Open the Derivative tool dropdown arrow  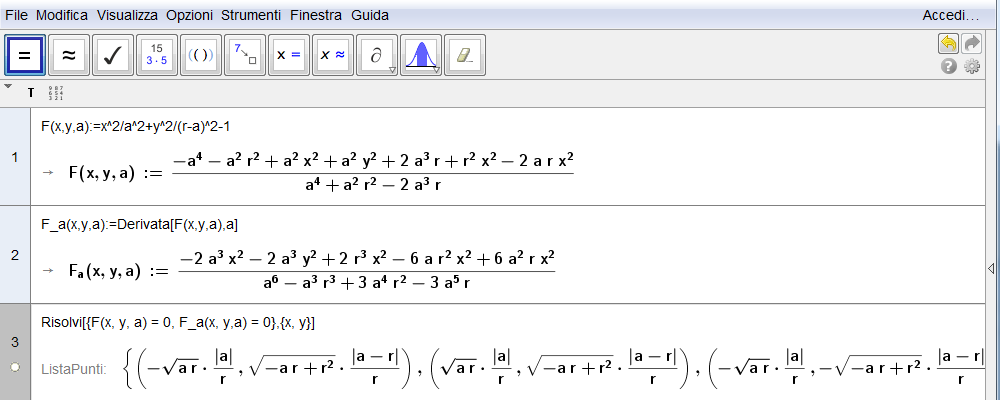click(393, 70)
